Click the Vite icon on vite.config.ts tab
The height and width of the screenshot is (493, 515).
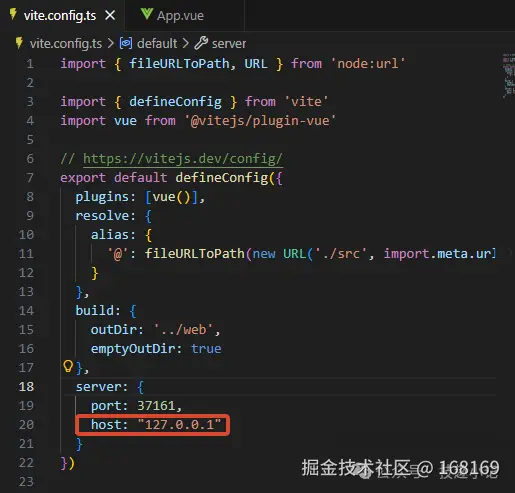point(13,14)
